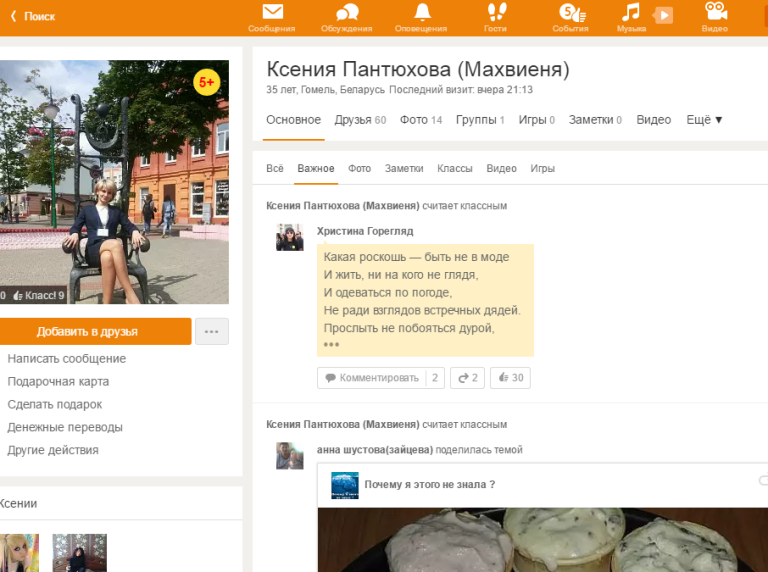This screenshot has height=572, width=768.
Task: Open the Музыка note icon
Action: coord(631,12)
